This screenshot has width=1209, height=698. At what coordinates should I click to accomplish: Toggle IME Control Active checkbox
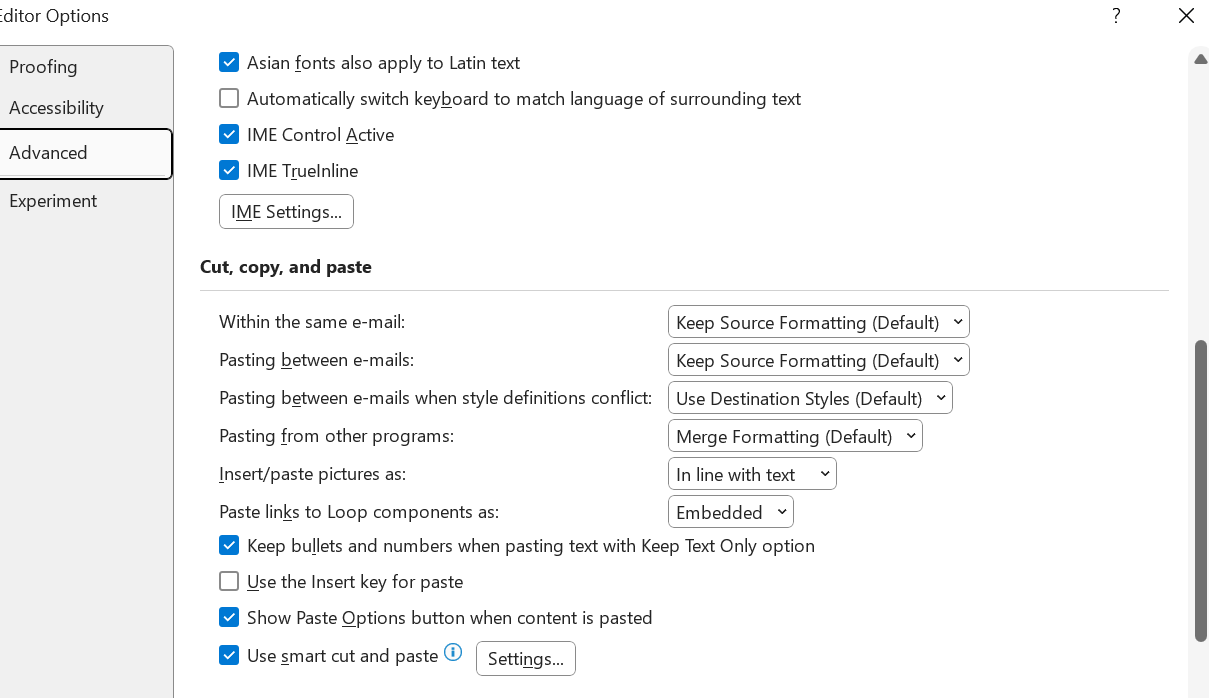click(229, 134)
